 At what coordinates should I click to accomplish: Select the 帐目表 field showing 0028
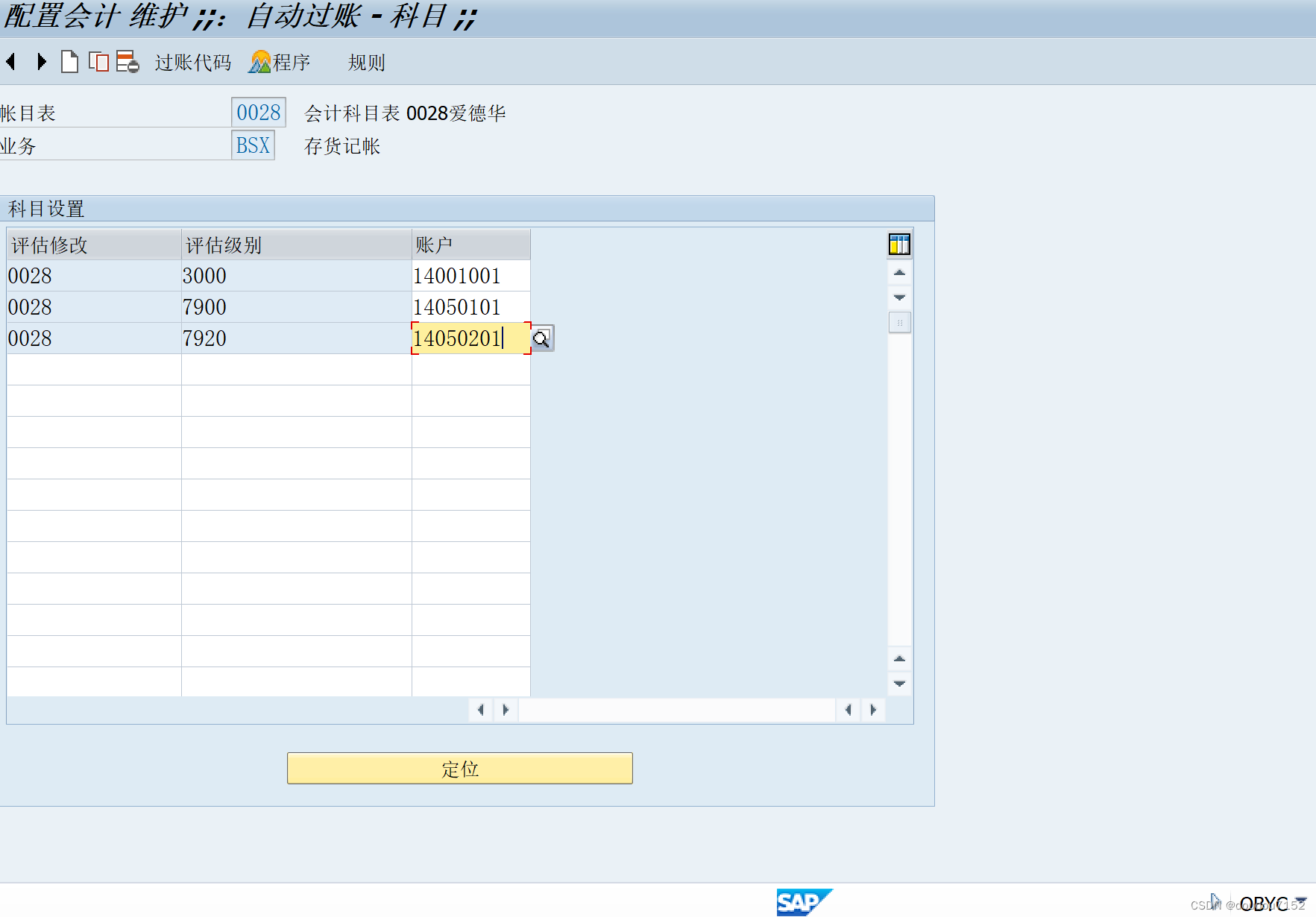[259, 112]
